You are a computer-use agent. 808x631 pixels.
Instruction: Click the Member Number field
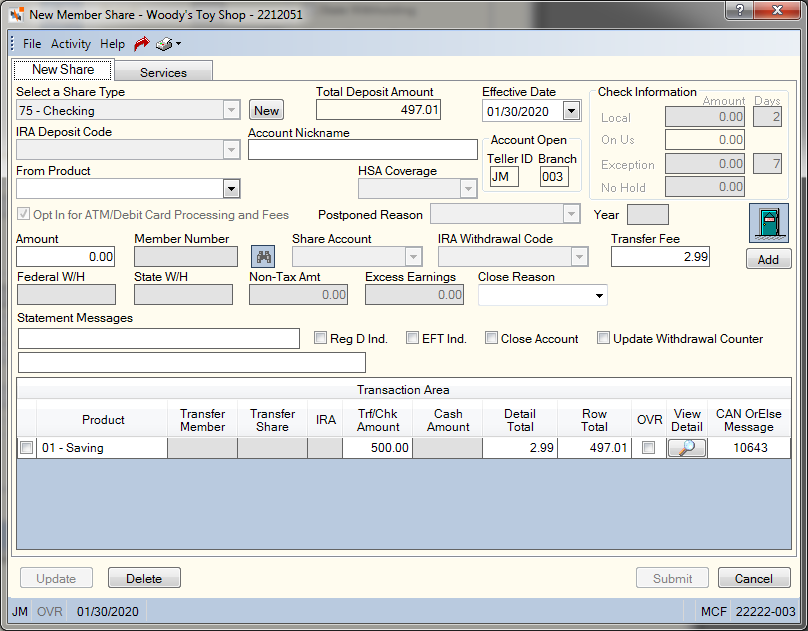[x=186, y=257]
